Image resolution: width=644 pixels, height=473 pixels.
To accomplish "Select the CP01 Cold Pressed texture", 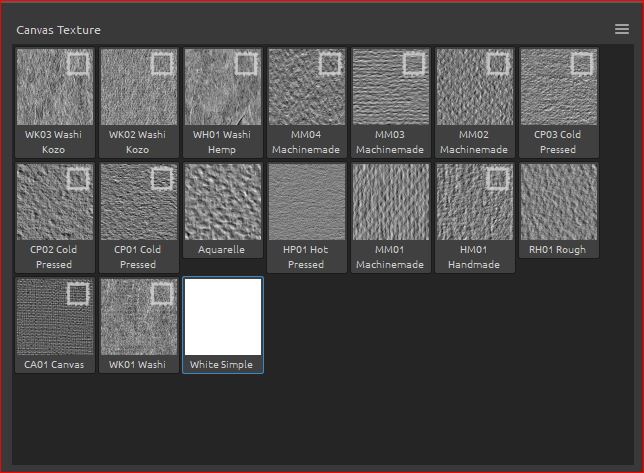I will tap(139, 210).
